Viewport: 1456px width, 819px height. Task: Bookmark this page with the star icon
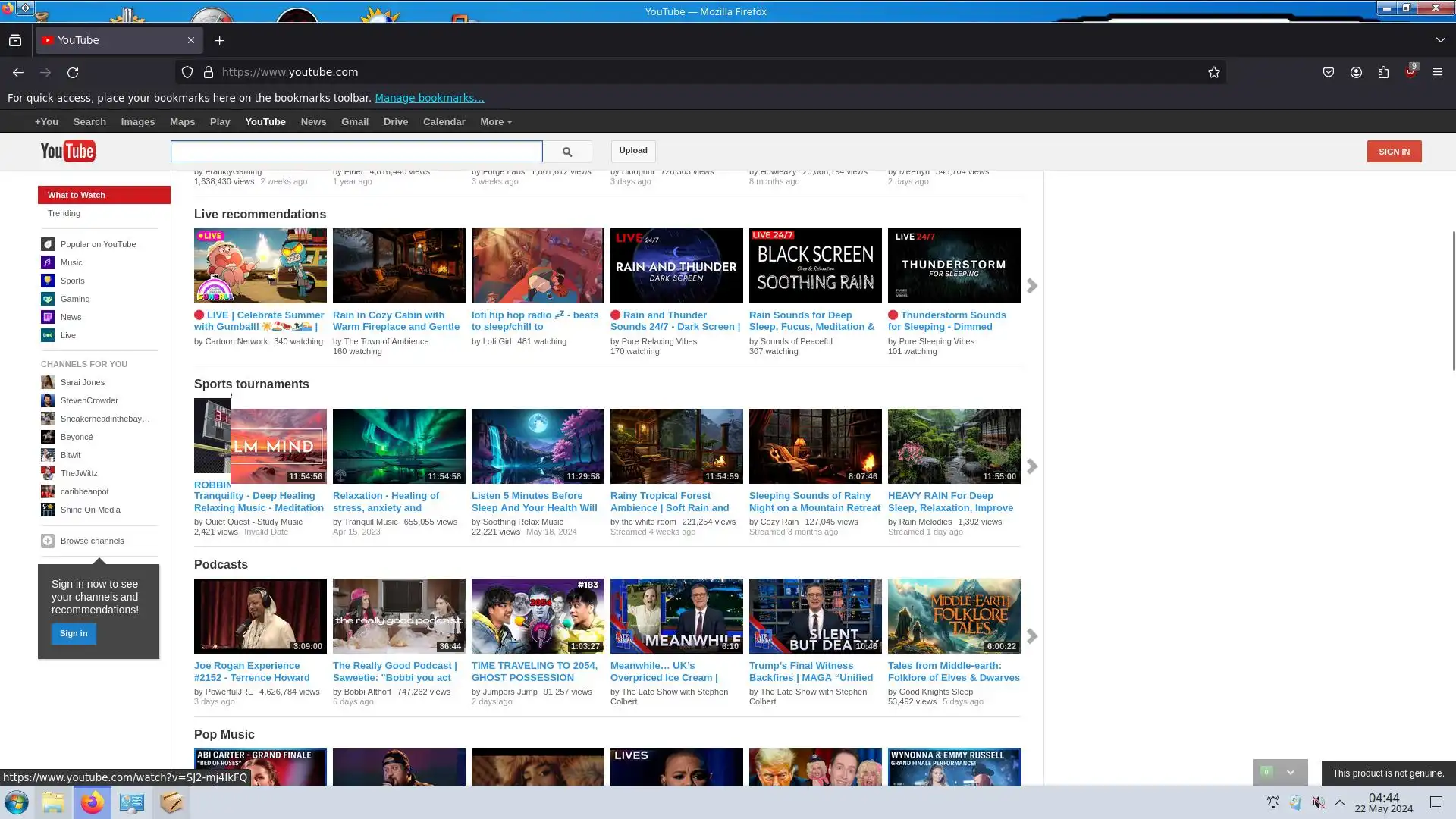[1213, 72]
